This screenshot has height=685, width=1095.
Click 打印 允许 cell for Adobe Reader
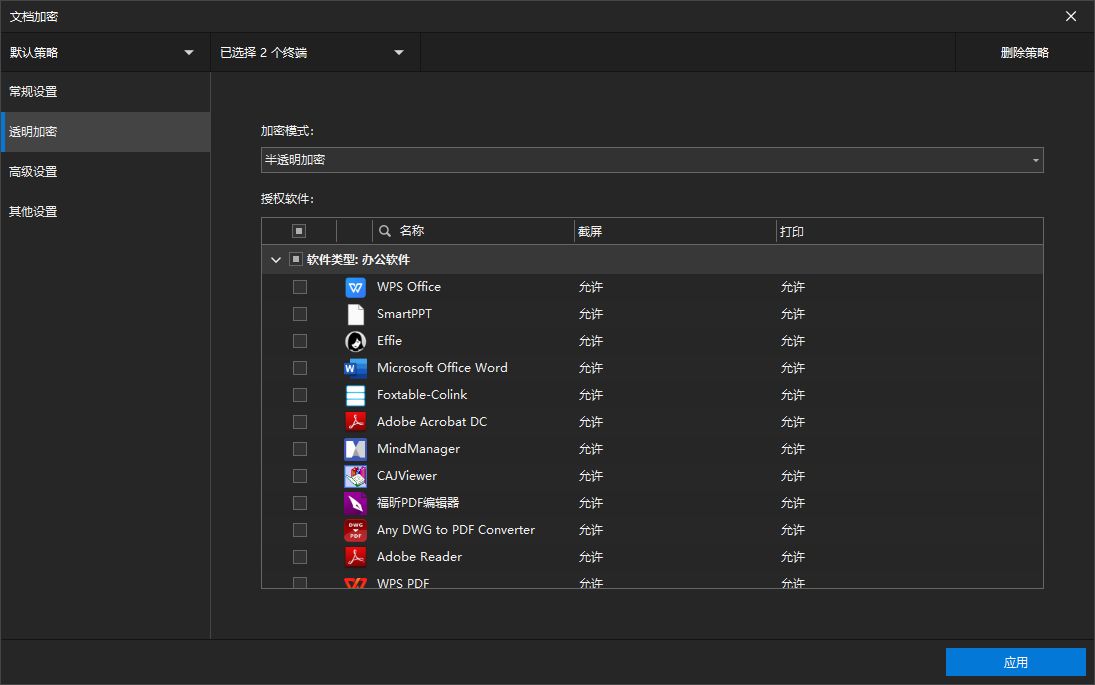793,557
